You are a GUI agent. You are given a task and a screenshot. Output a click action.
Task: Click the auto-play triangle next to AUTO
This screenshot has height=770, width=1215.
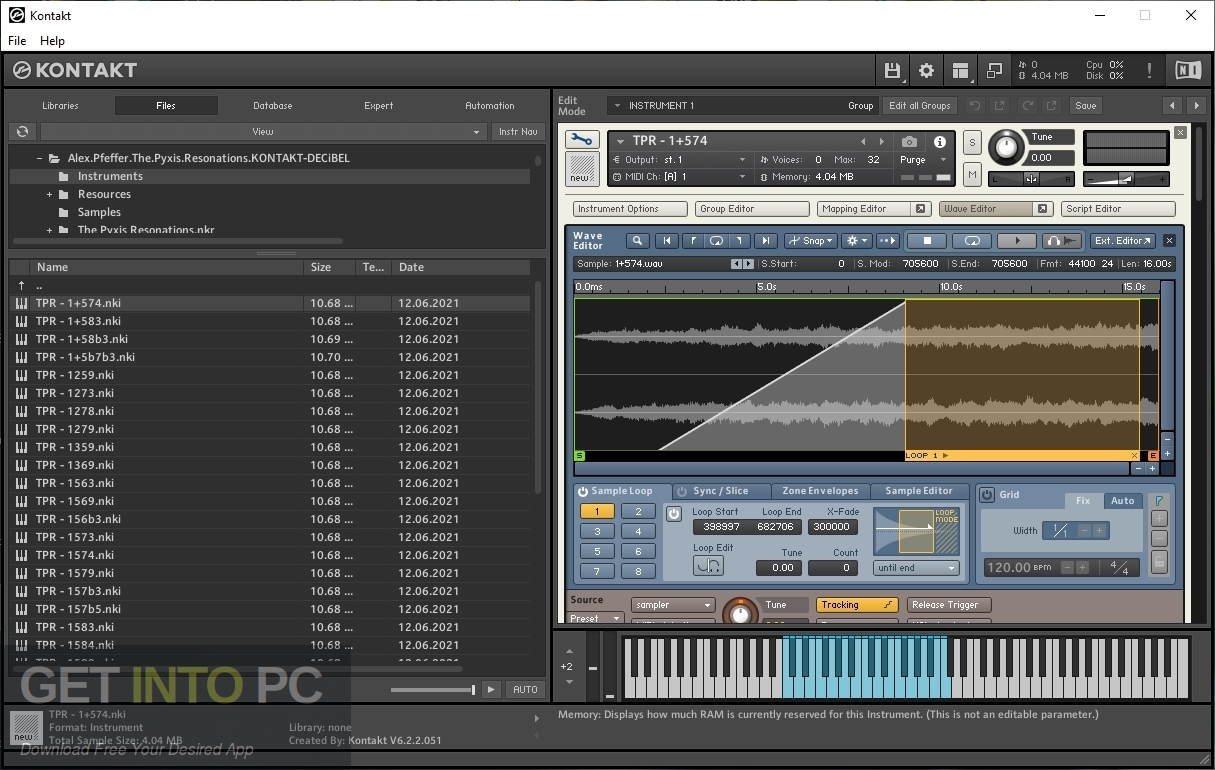pos(491,689)
